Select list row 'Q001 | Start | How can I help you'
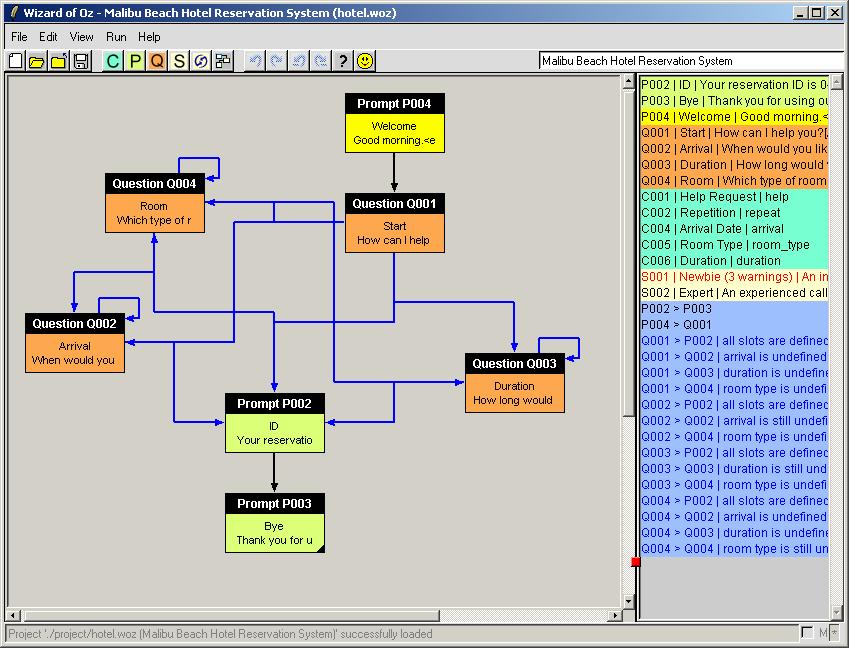The image size is (849, 648). (734, 133)
